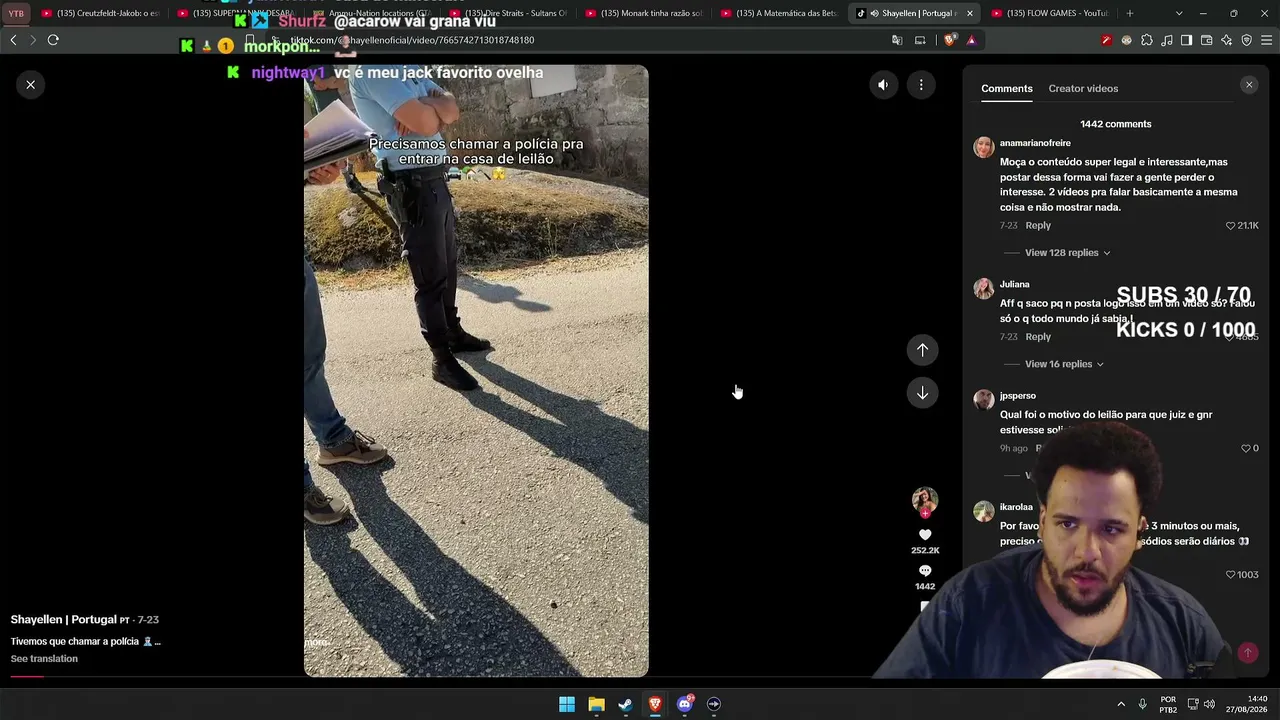Go forward in the browser
Image resolution: width=1280 pixels, height=720 pixels.
click(33, 40)
